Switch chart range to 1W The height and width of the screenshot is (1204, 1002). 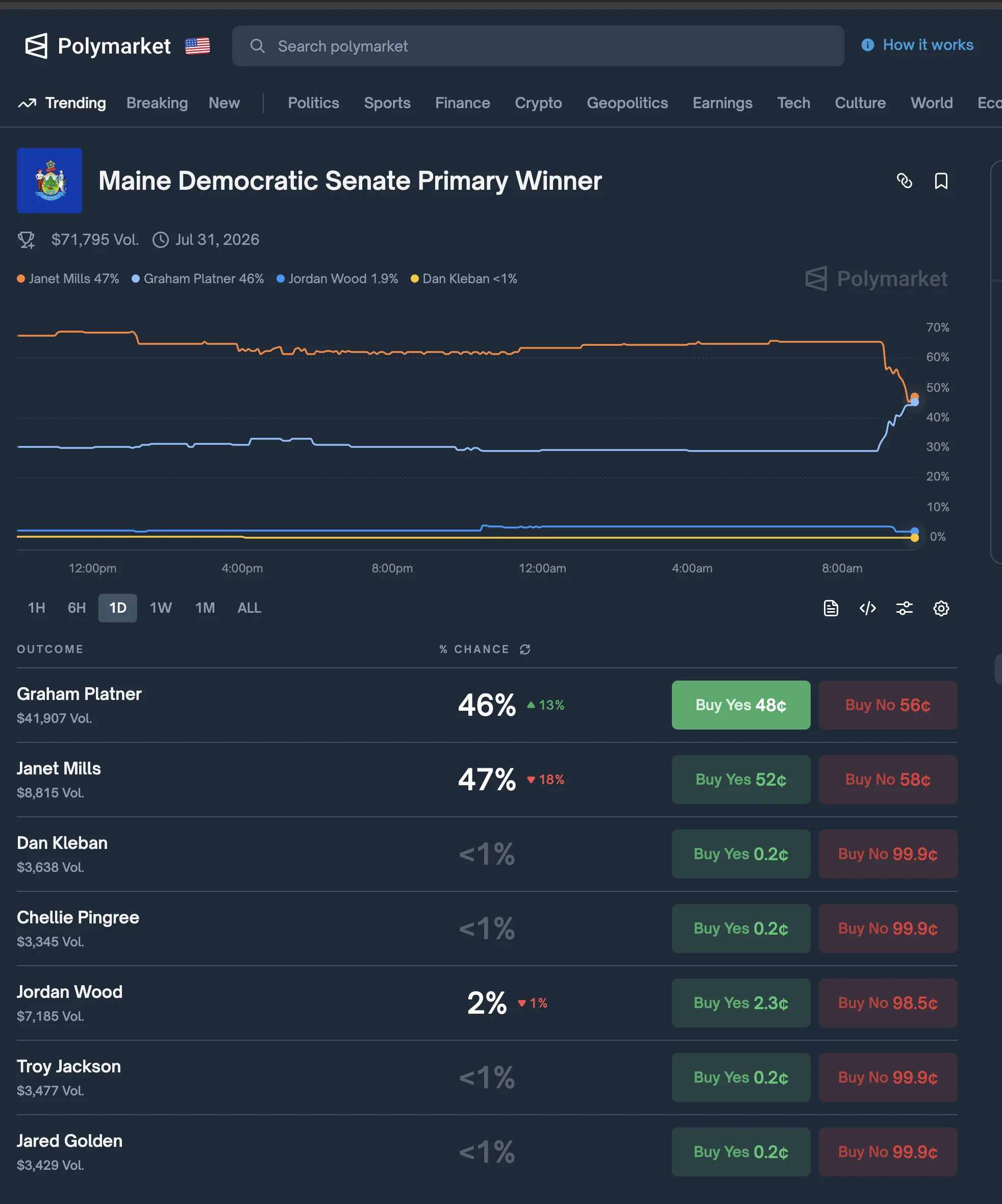coord(161,608)
